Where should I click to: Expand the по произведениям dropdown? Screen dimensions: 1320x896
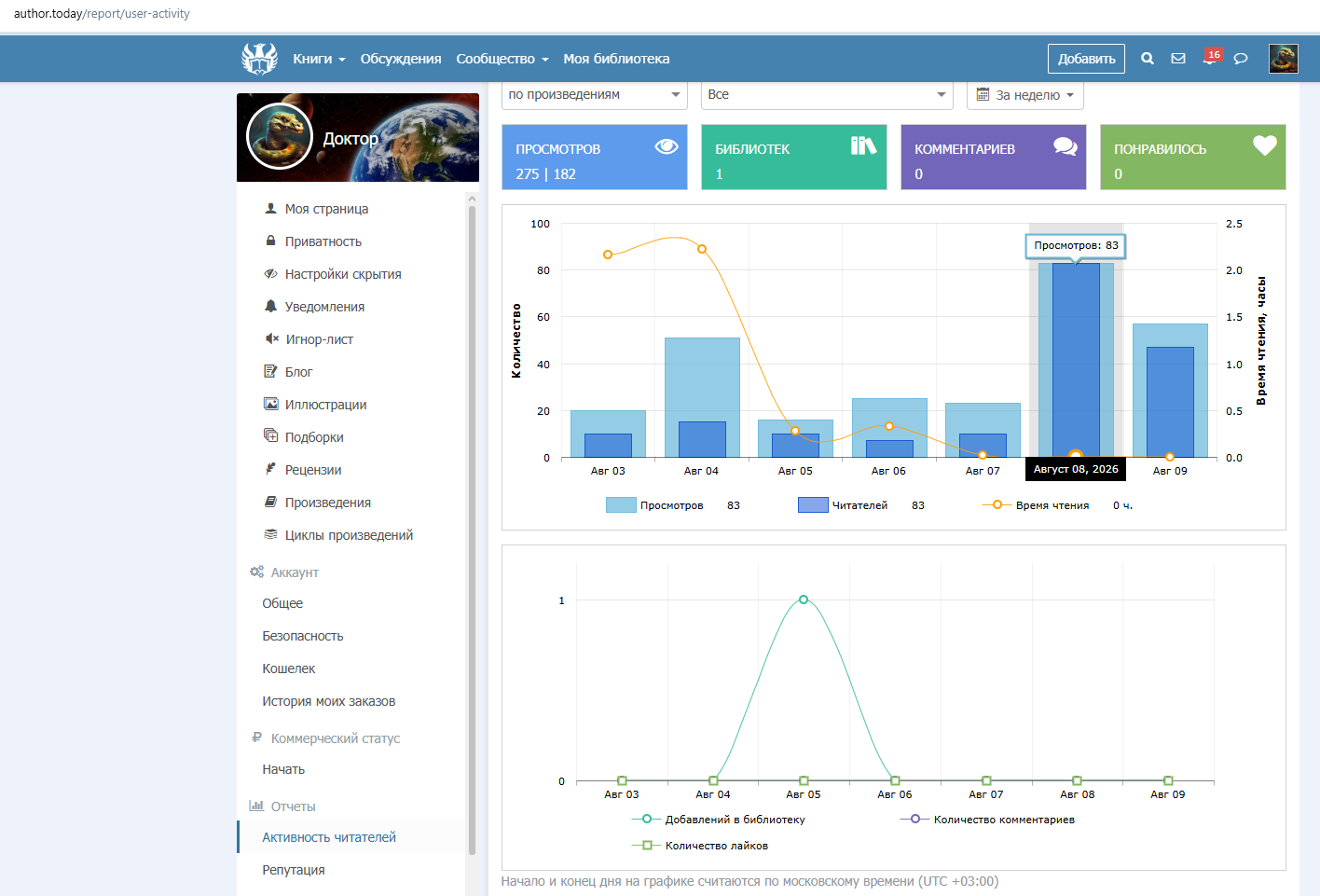click(595, 95)
